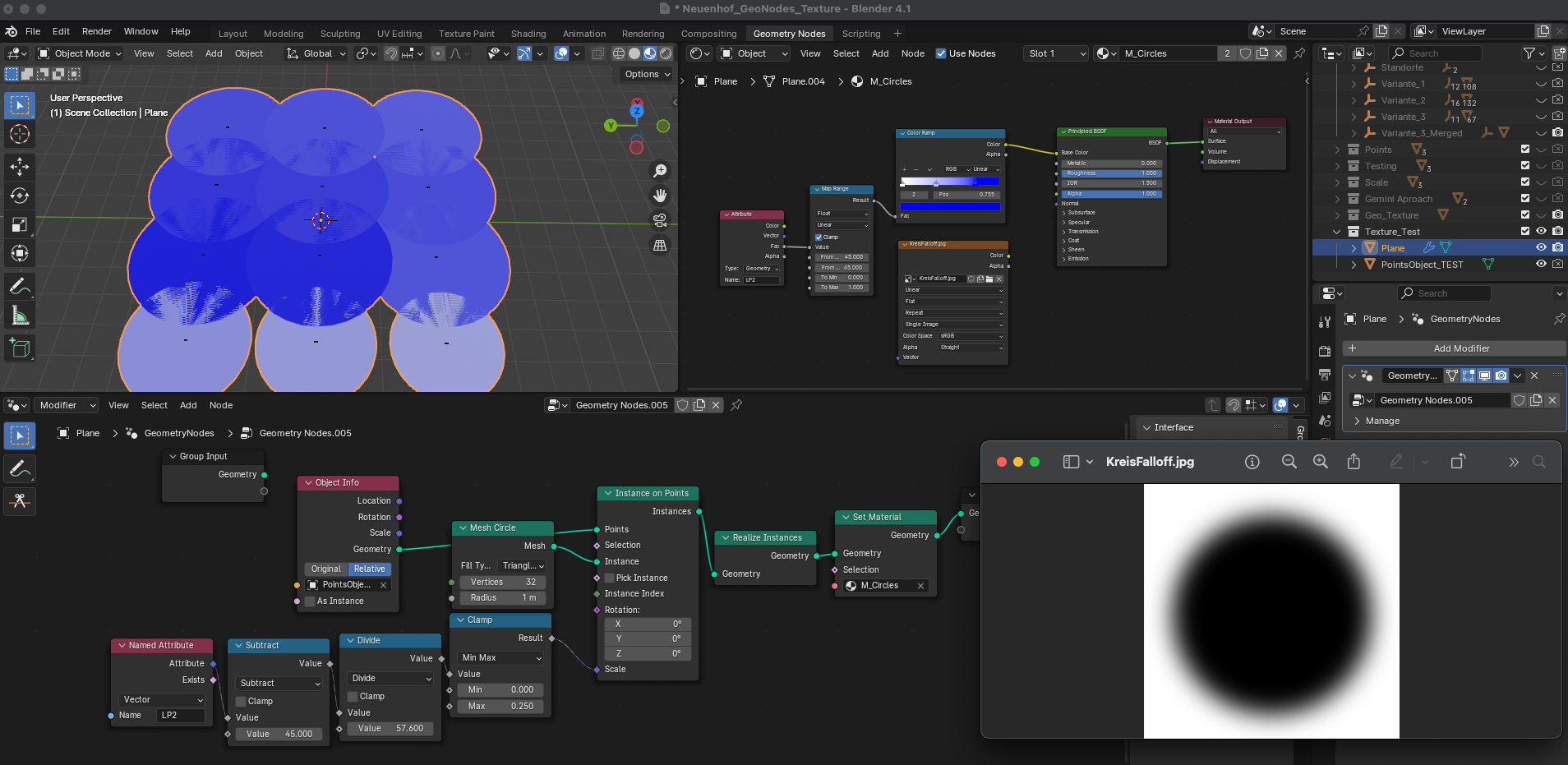Click the Markup pencil icon in Preview window
Viewport: 1568px width, 765px height.
click(x=1396, y=462)
